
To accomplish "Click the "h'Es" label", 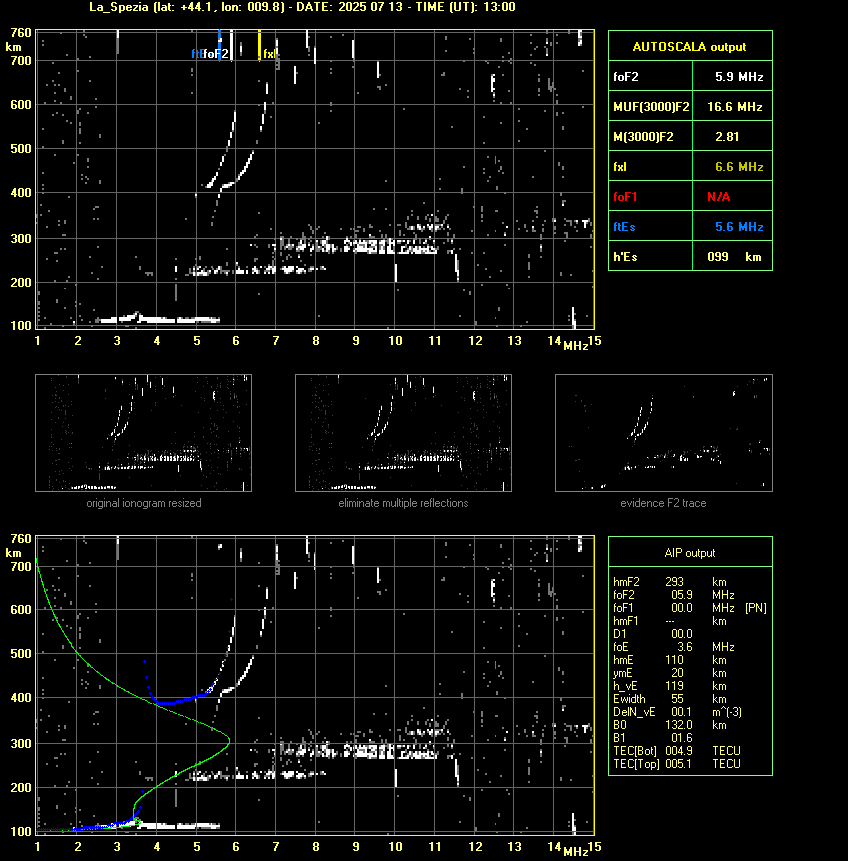I will tap(625, 256).
